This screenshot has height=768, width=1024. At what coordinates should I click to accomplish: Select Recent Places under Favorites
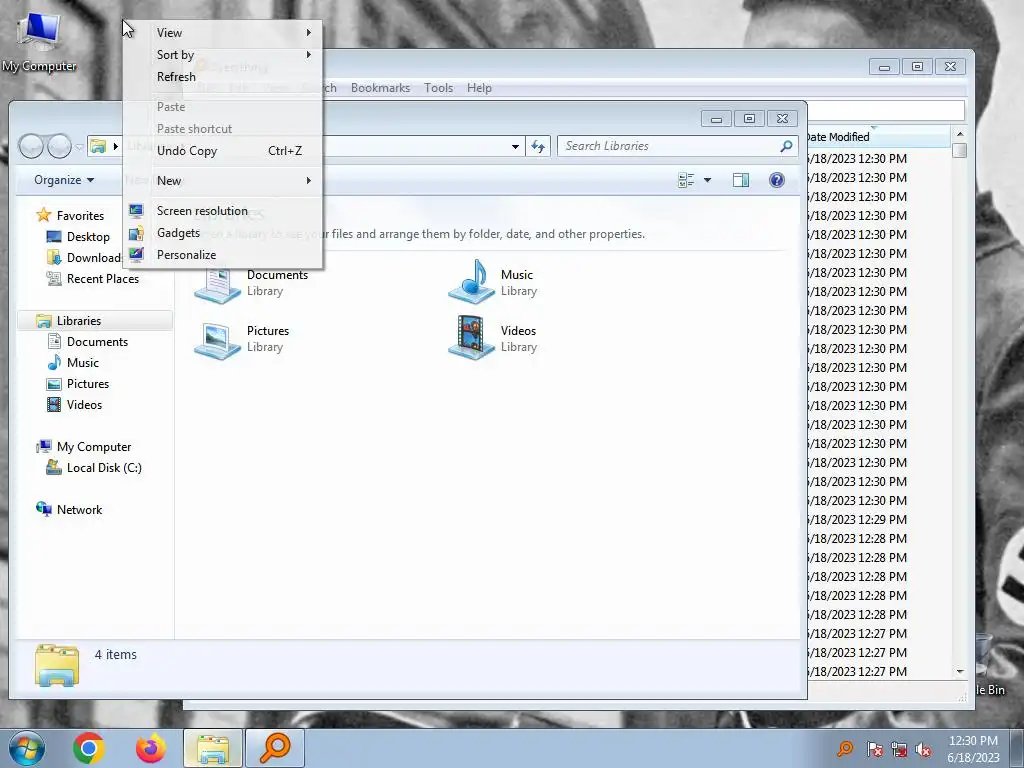pyautogui.click(x=103, y=278)
